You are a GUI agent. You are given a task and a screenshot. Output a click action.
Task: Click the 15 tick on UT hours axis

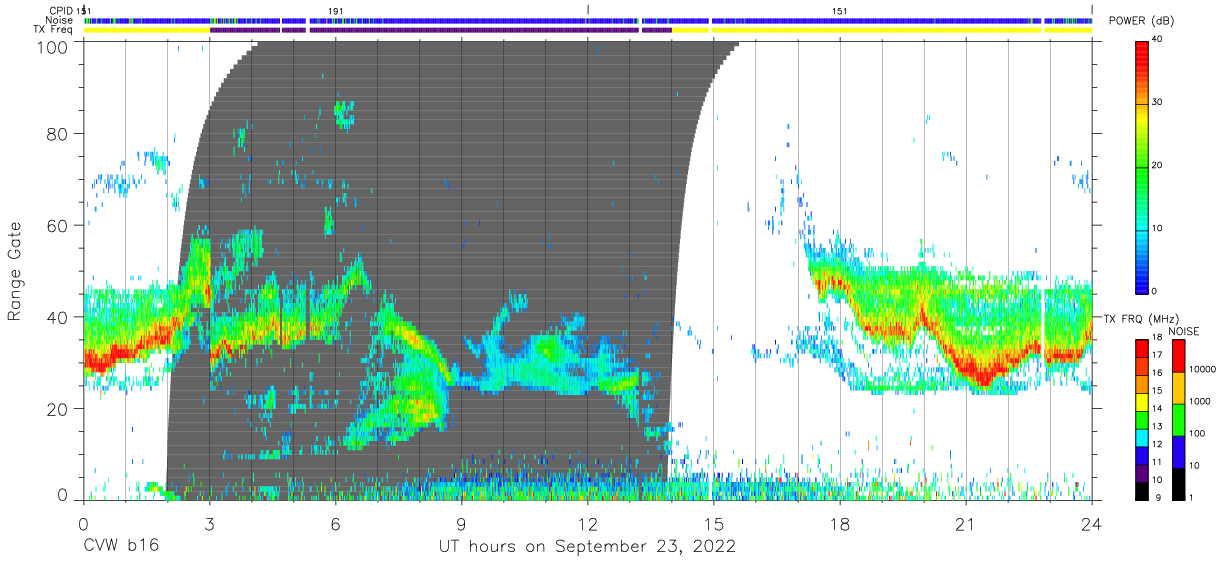713,522
